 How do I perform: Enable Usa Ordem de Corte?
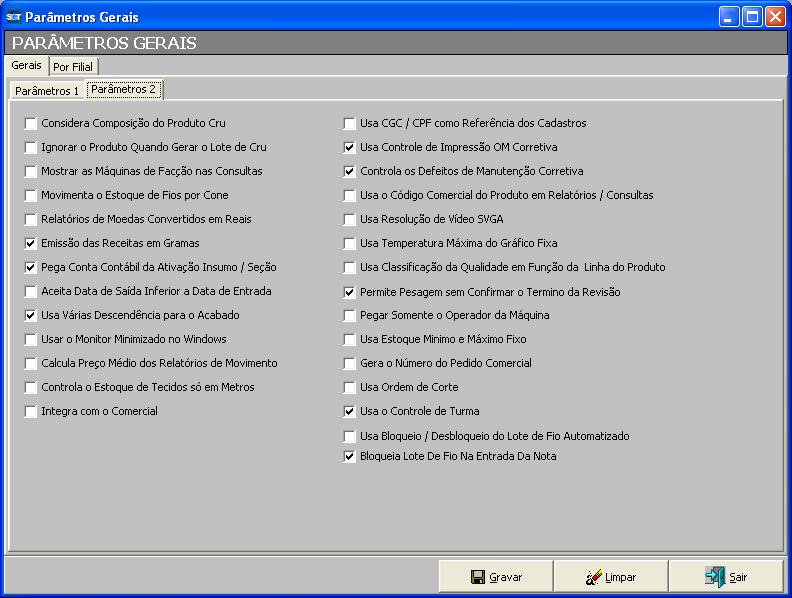tap(350, 388)
